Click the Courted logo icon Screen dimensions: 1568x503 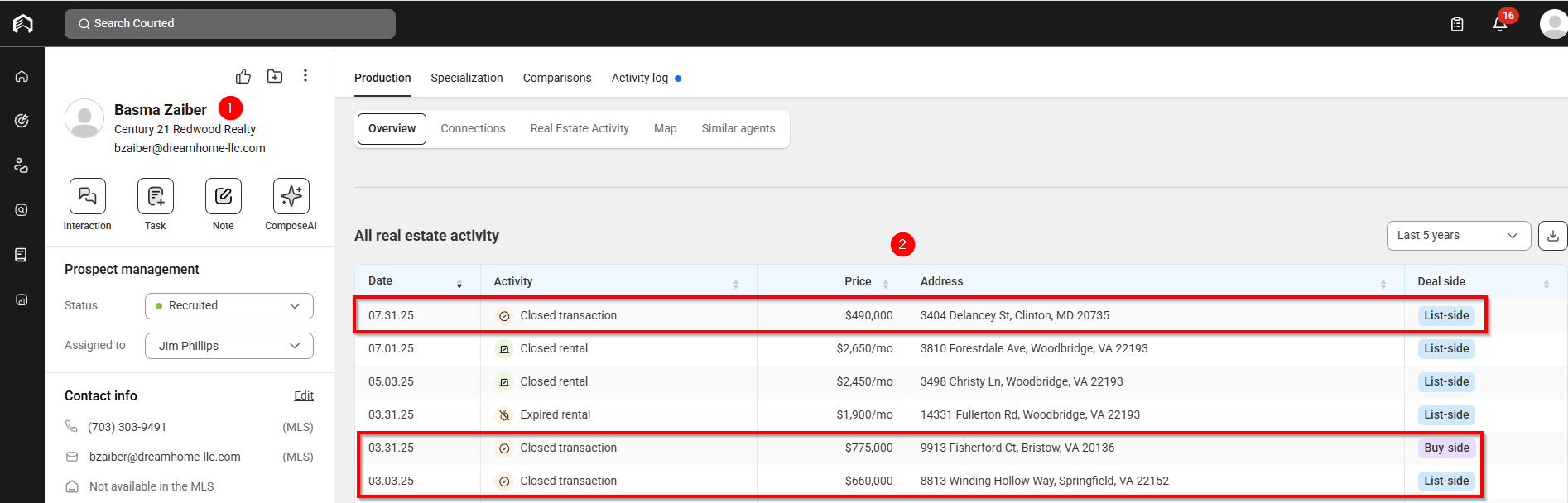coord(23,23)
